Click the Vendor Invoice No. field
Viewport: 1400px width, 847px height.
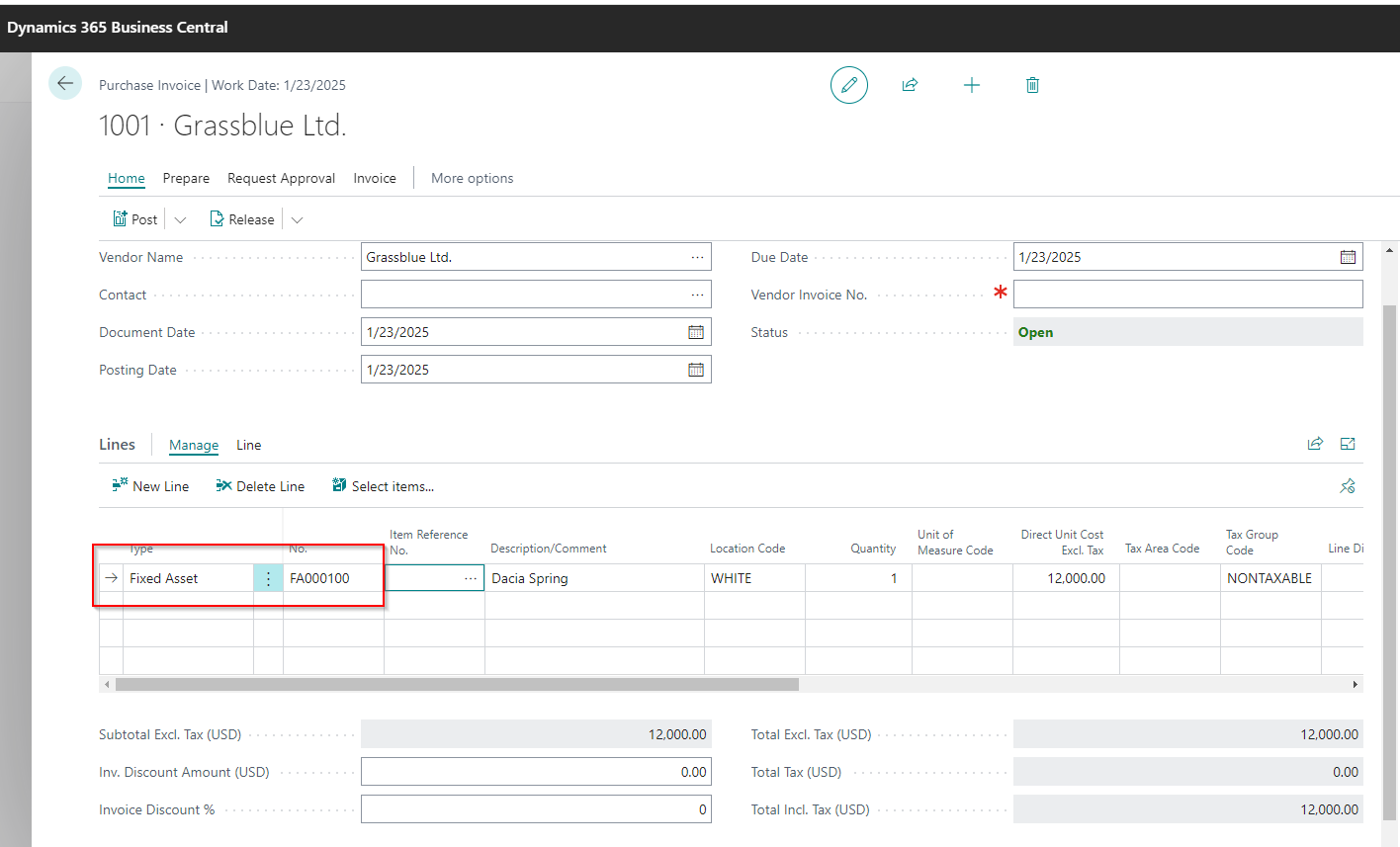pyautogui.click(x=1188, y=295)
